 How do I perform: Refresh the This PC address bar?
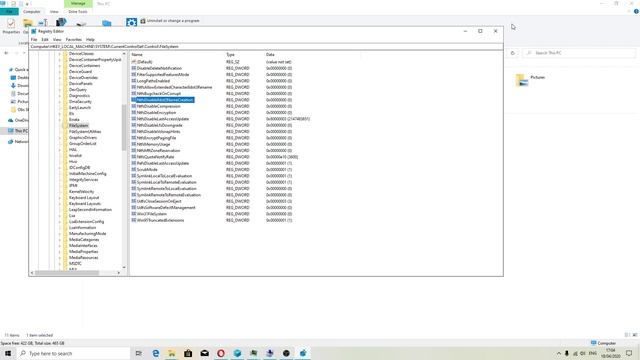(x=513, y=53)
